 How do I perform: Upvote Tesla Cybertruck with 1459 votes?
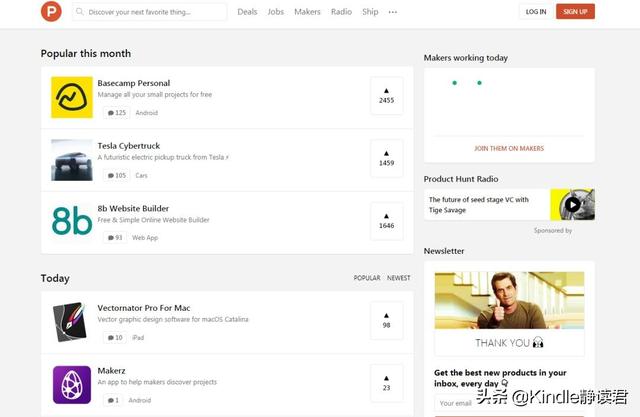(386, 158)
